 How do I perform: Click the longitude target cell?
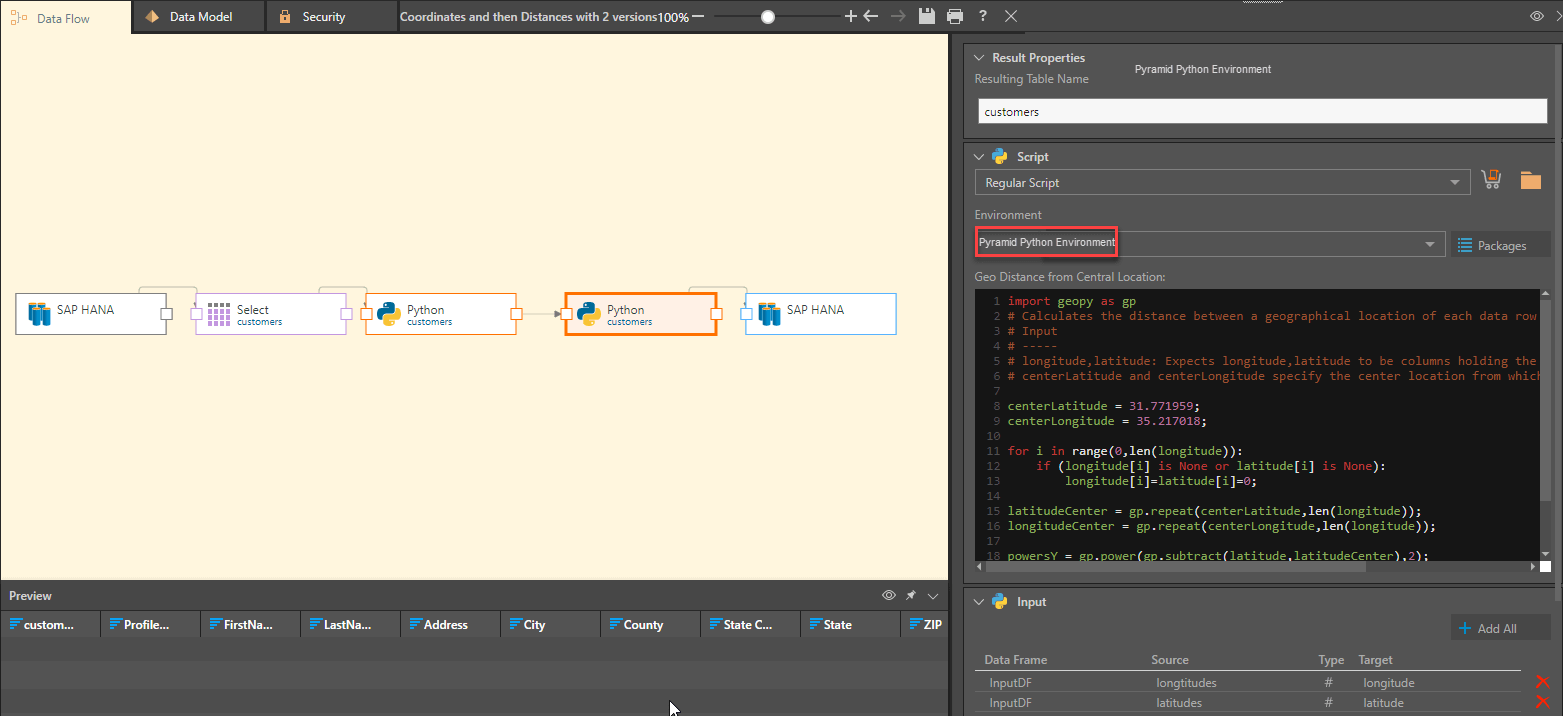(x=1389, y=683)
